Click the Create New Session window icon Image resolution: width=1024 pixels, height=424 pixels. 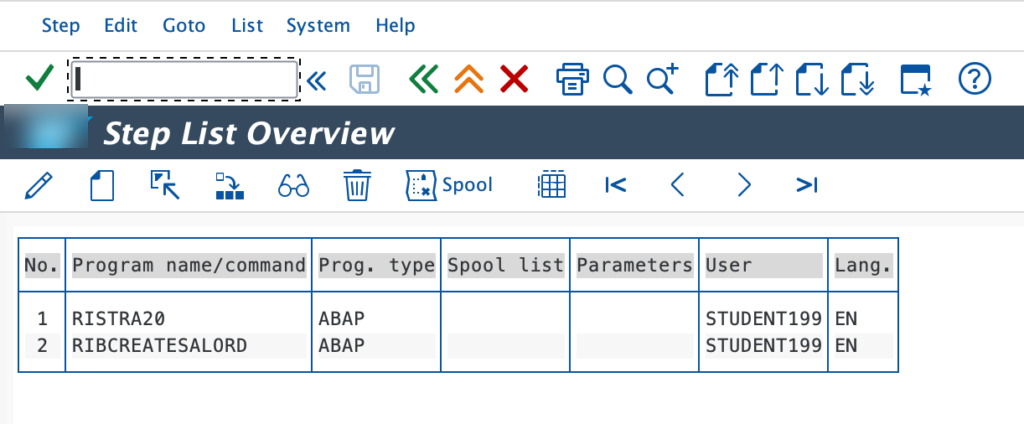tap(915, 80)
